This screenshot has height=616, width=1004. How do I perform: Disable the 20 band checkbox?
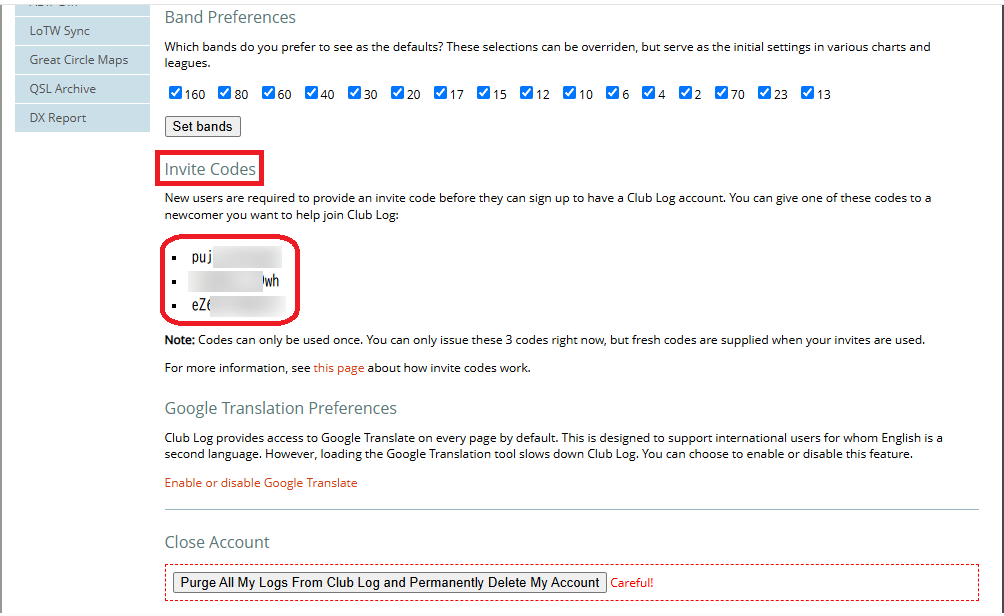(397, 93)
